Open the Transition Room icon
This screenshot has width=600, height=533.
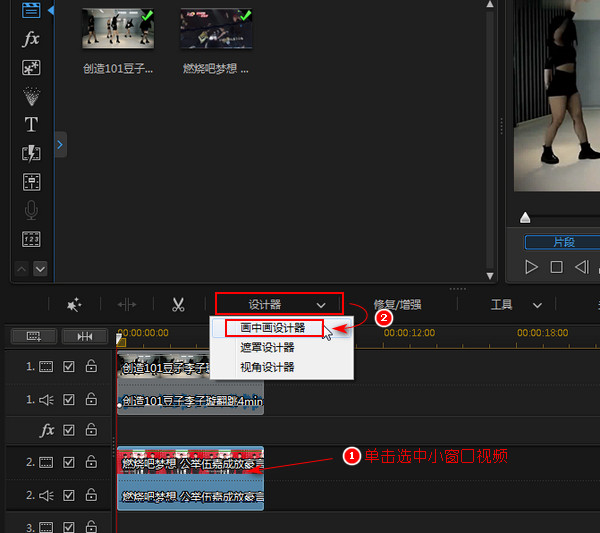click(x=31, y=153)
